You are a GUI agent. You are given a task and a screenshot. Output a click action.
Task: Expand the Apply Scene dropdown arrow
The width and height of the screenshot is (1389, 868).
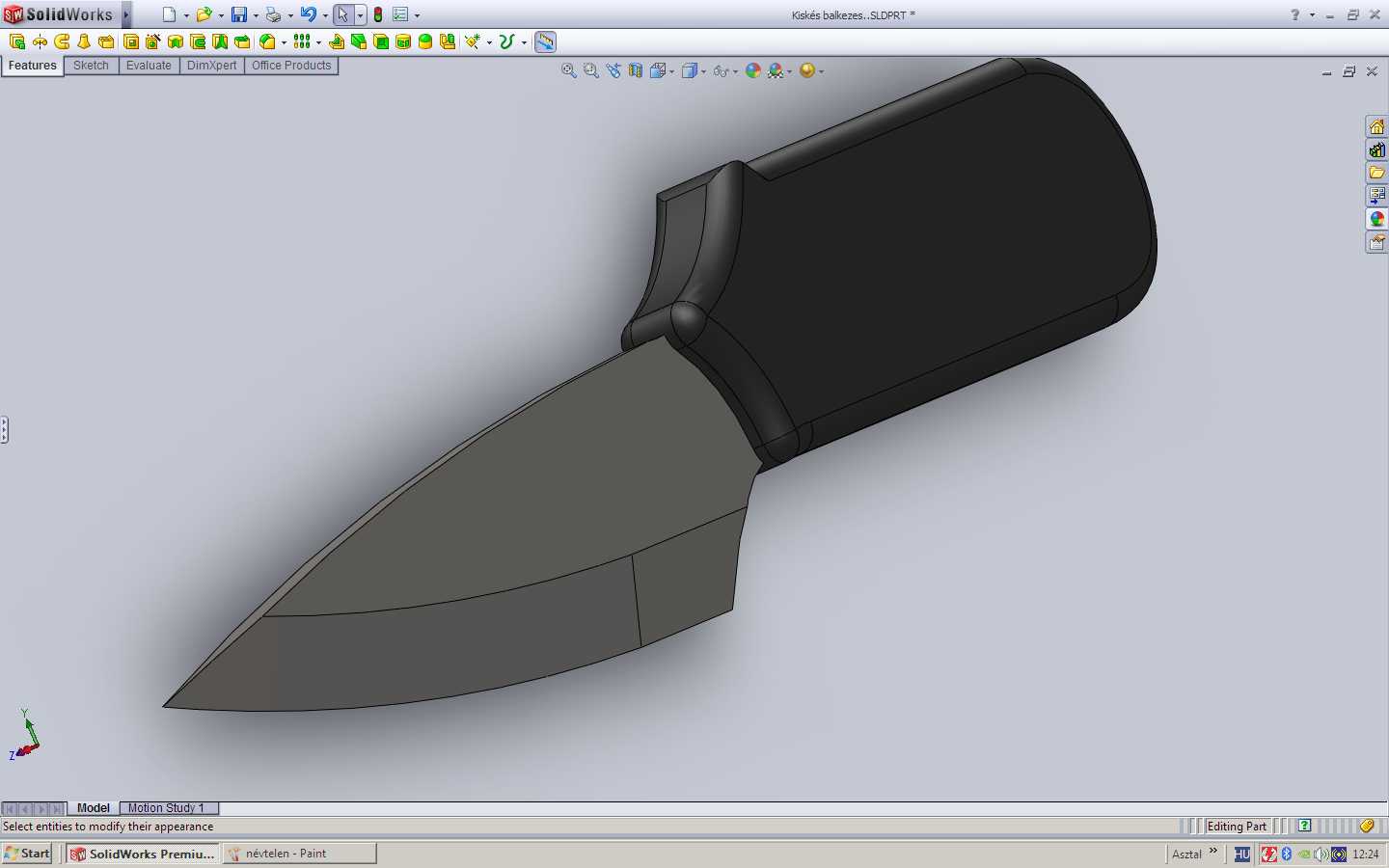(x=789, y=71)
